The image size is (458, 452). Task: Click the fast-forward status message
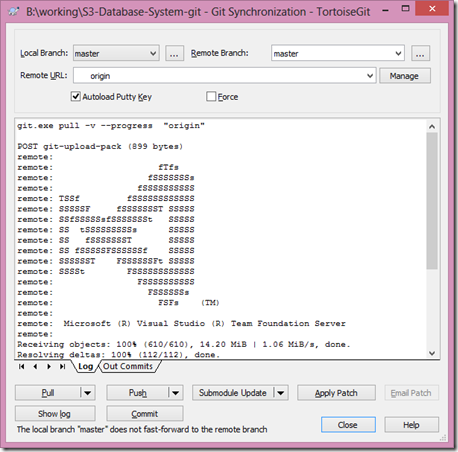click(142, 429)
